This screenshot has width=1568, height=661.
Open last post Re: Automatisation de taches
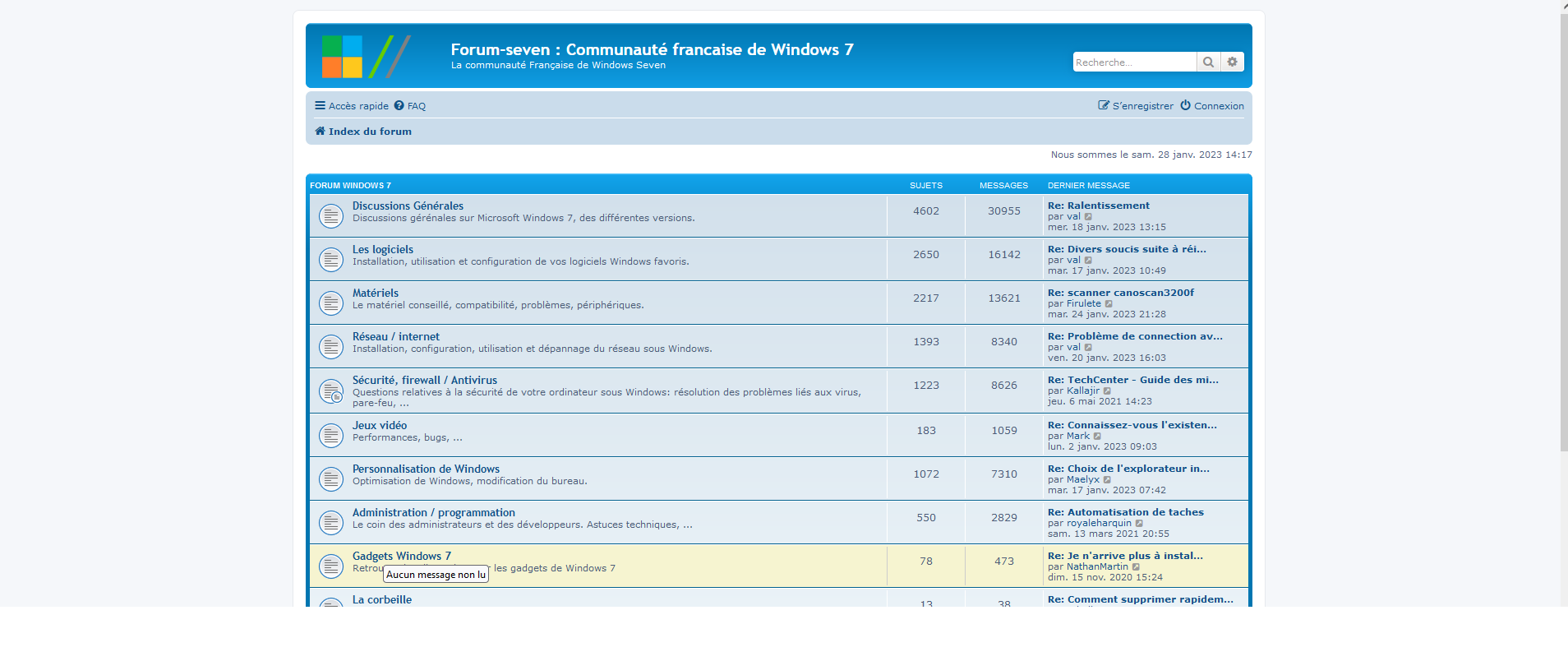click(1126, 512)
